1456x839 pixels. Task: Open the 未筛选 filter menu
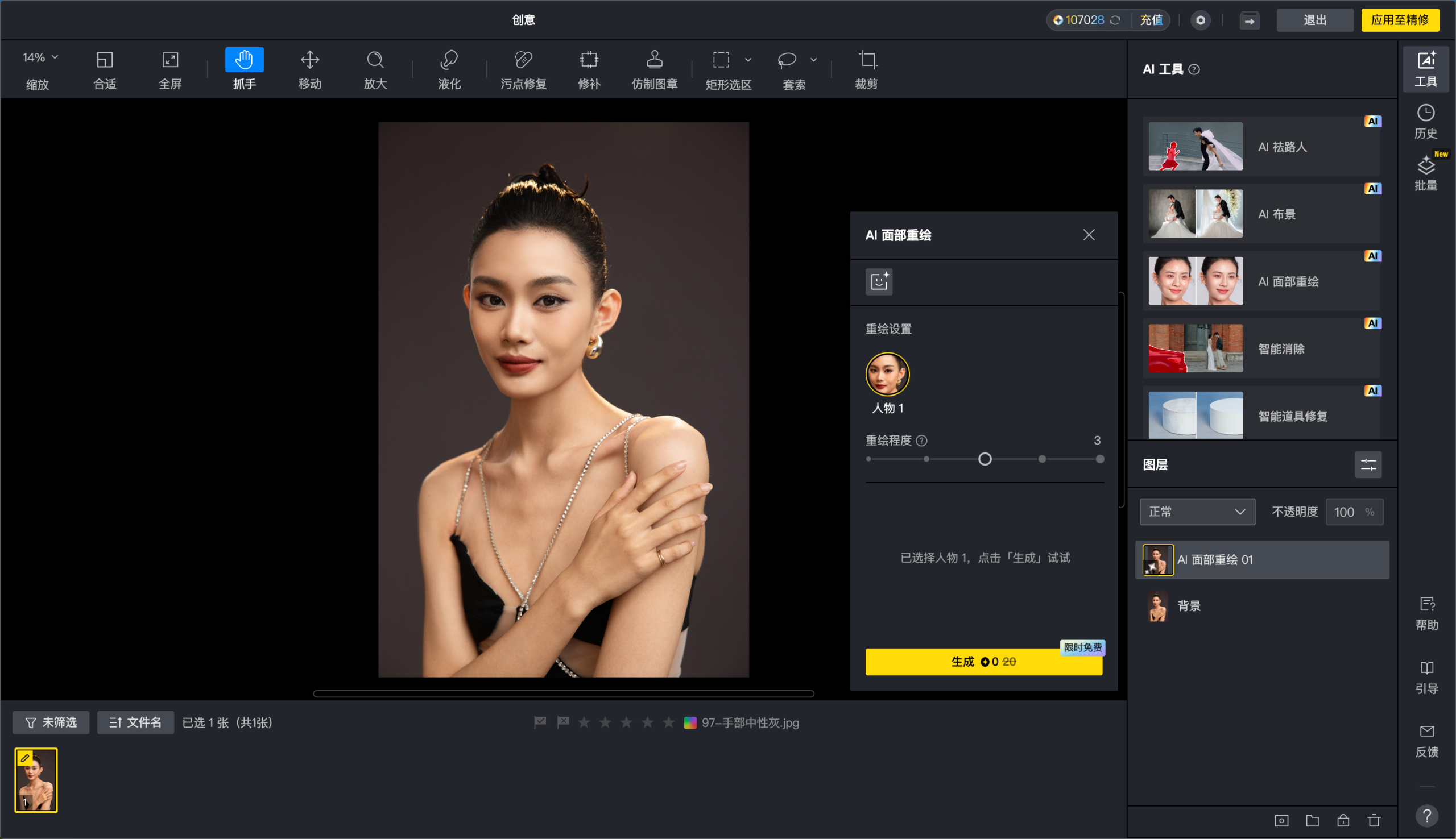[x=51, y=722]
